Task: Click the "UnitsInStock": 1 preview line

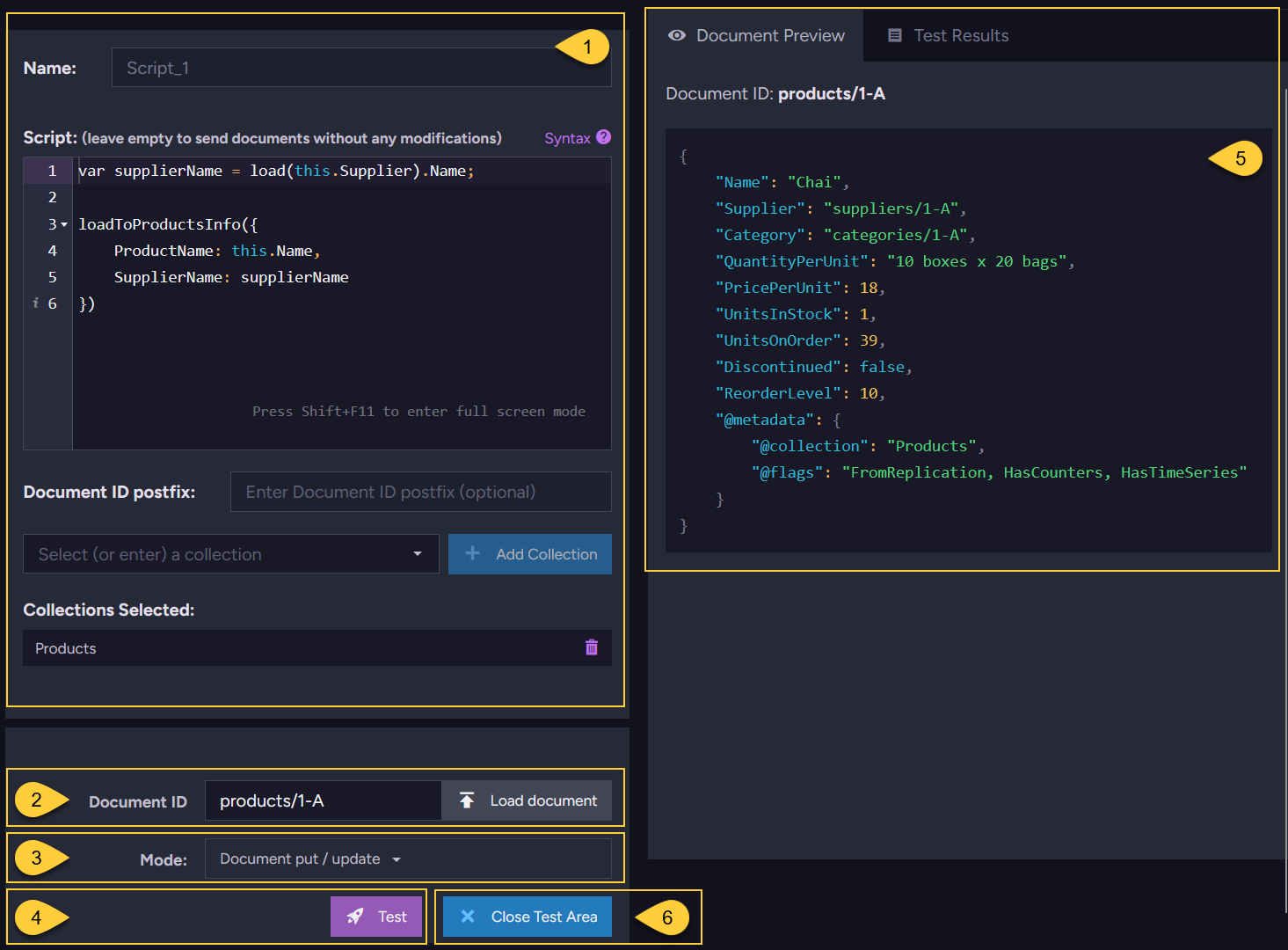Action: coord(796,314)
